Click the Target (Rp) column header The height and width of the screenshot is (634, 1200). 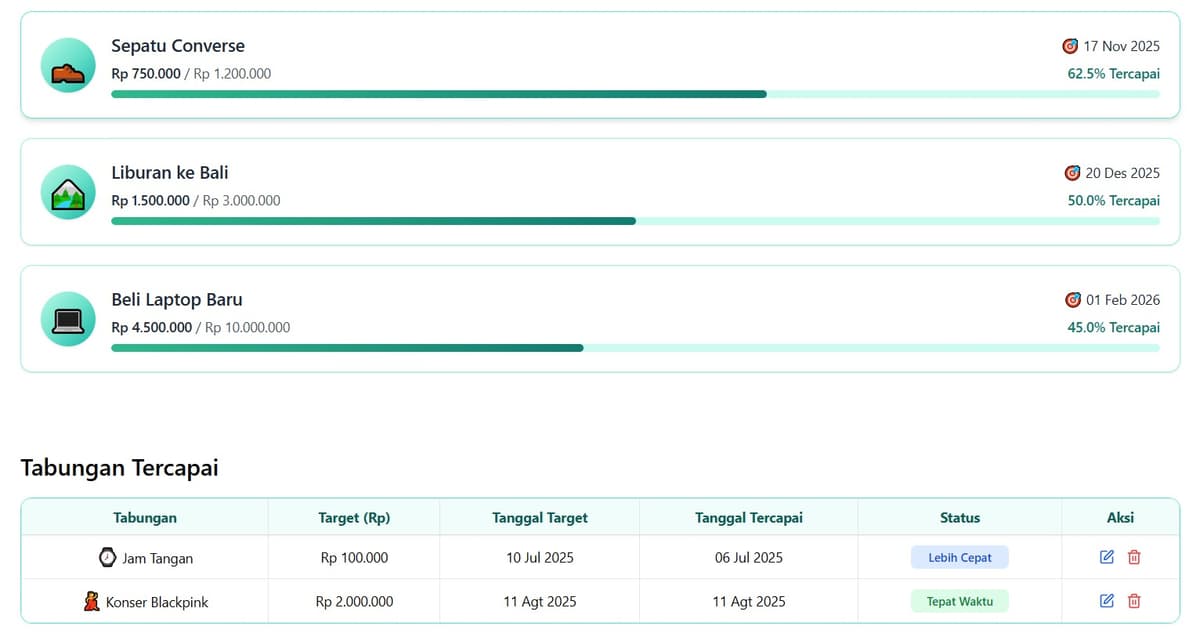click(x=354, y=517)
